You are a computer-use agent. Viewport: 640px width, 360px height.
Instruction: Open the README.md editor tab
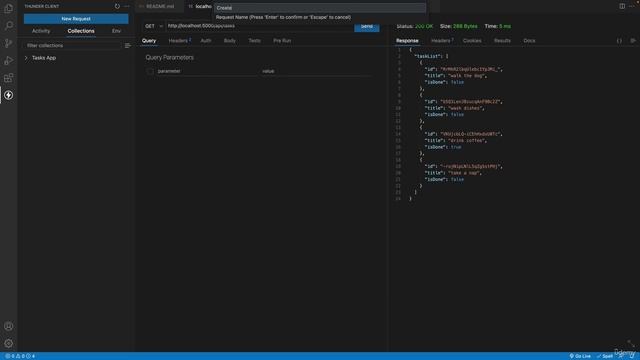(x=160, y=6)
